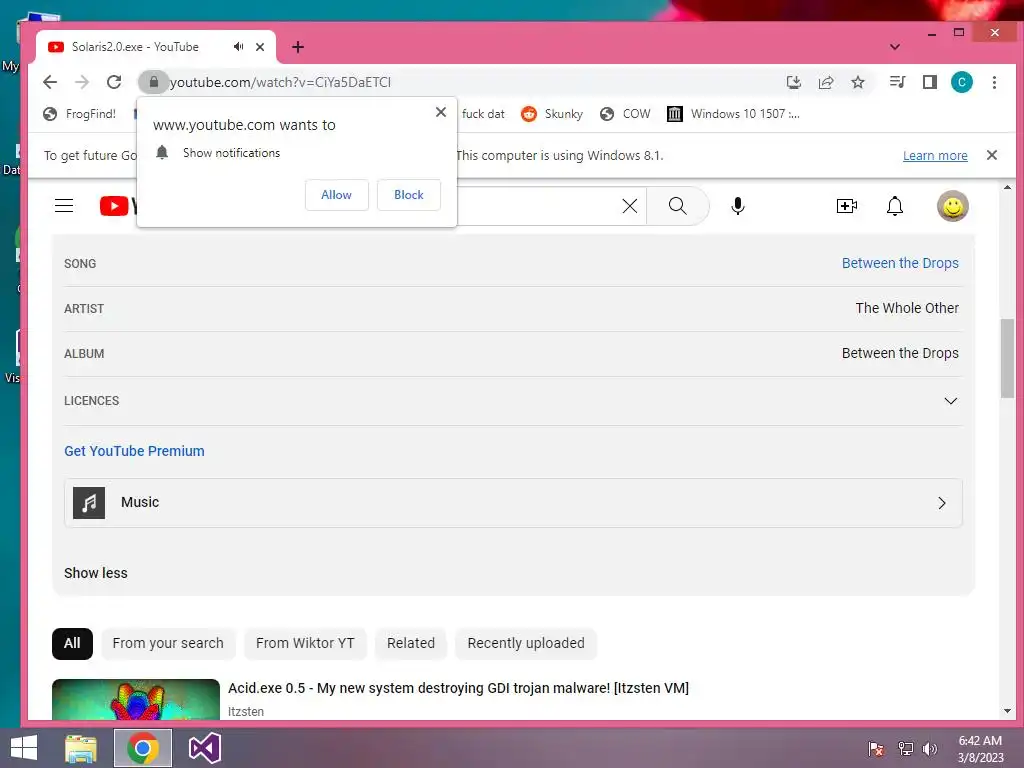Click Get YouTube Premium

coord(134,451)
